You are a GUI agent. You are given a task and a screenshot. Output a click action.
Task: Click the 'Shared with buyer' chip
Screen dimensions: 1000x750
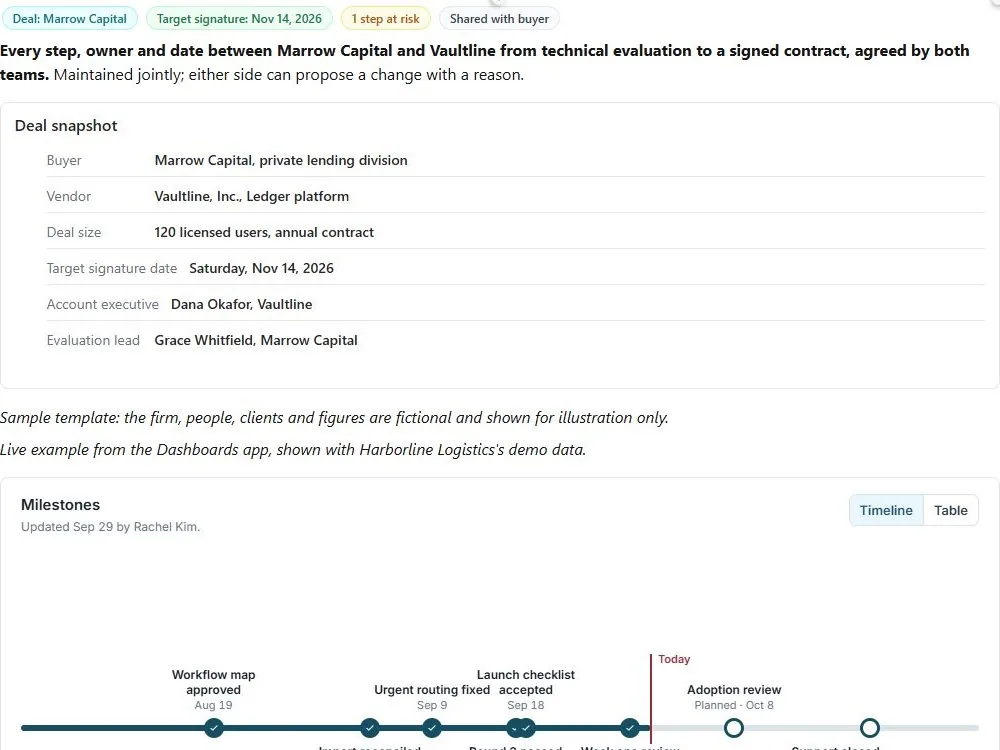(x=499, y=18)
